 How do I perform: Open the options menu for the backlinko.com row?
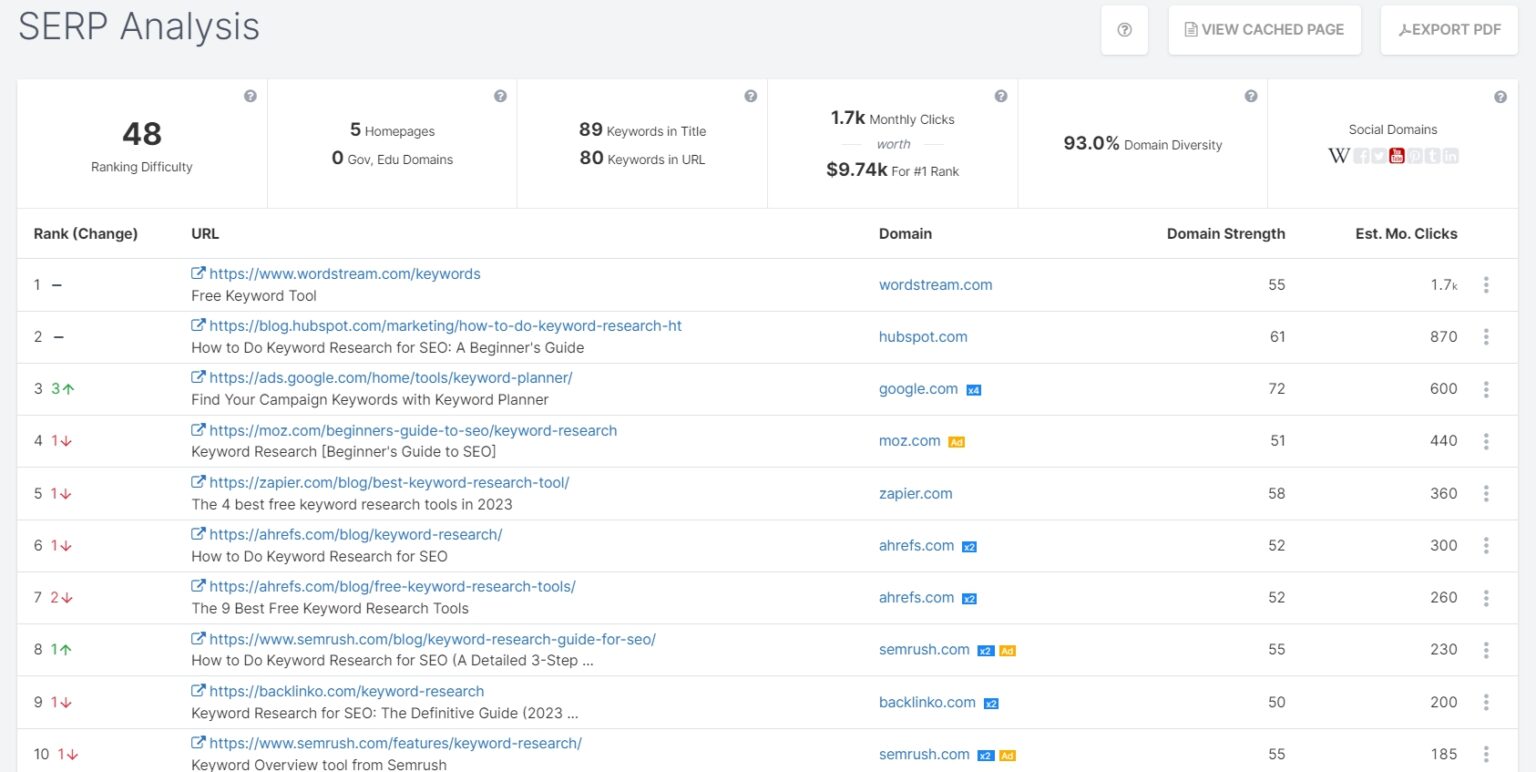tap(1487, 701)
